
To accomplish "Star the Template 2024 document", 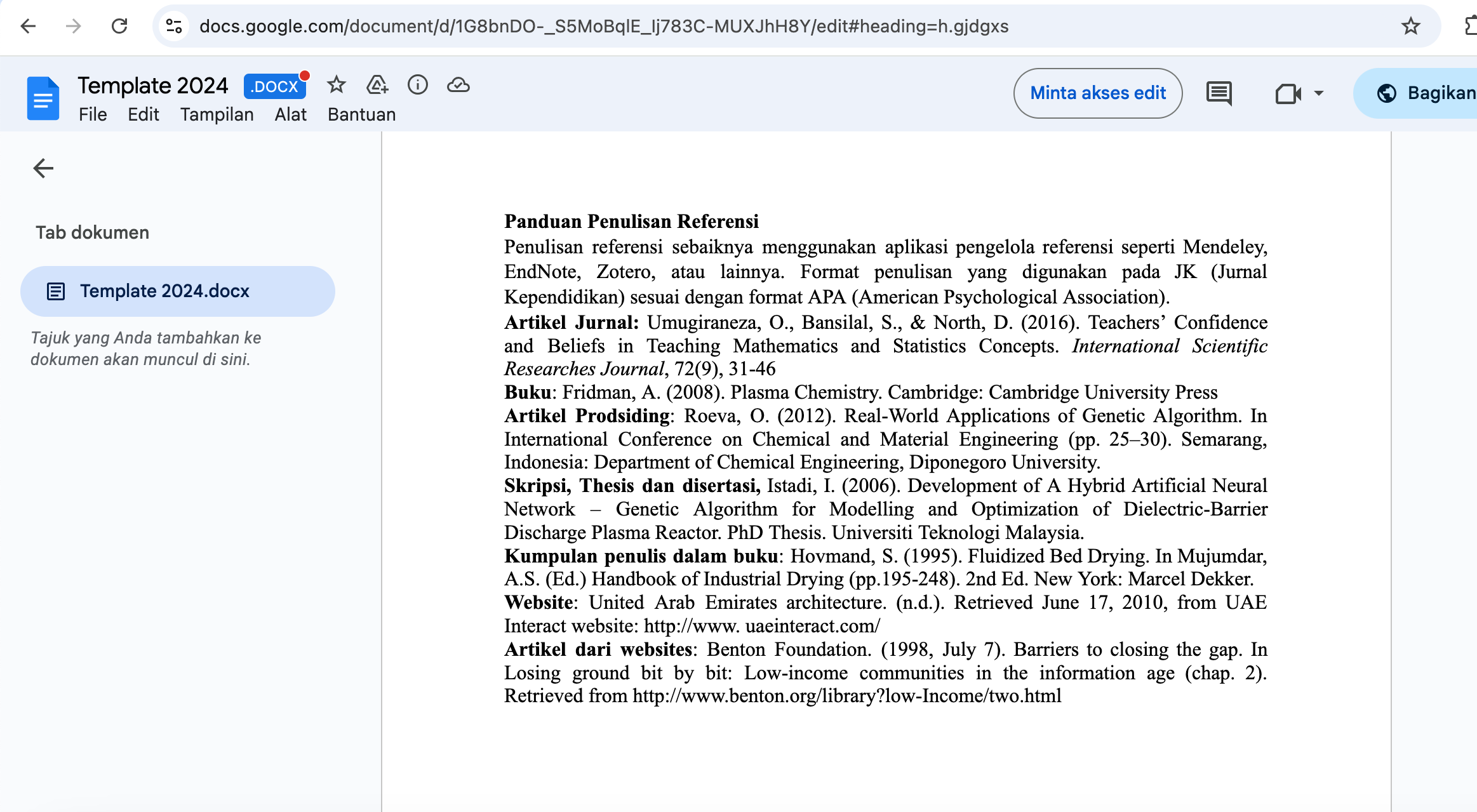I will 336,84.
